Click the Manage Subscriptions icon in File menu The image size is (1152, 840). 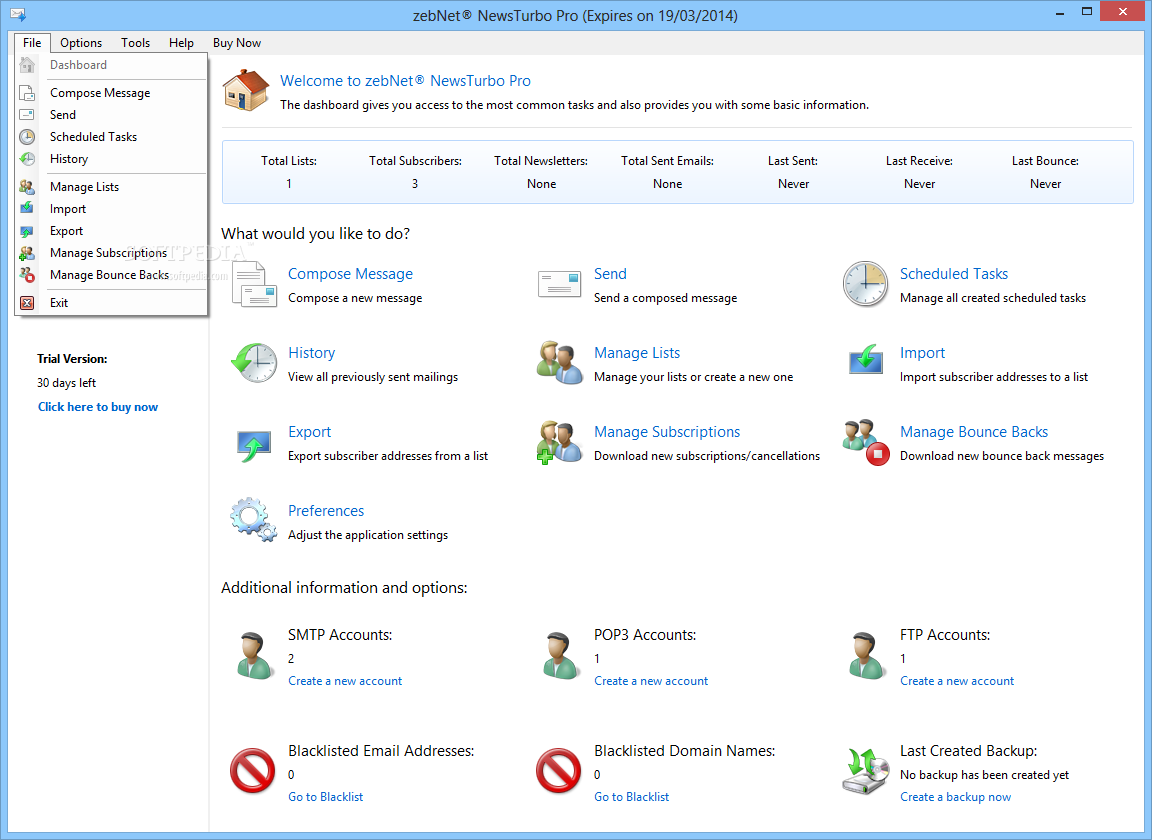pos(26,253)
